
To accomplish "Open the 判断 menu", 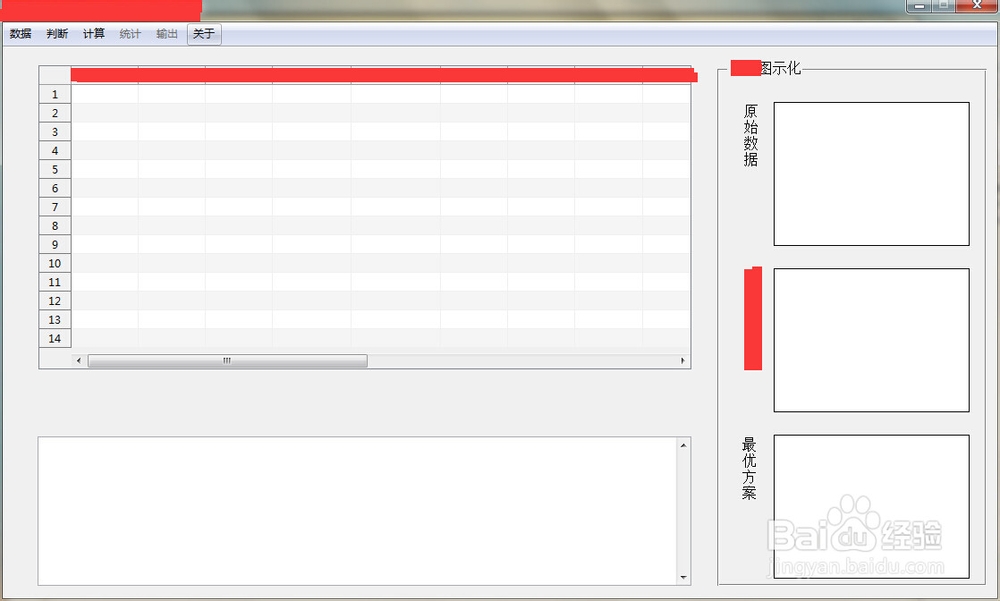I will [57, 34].
